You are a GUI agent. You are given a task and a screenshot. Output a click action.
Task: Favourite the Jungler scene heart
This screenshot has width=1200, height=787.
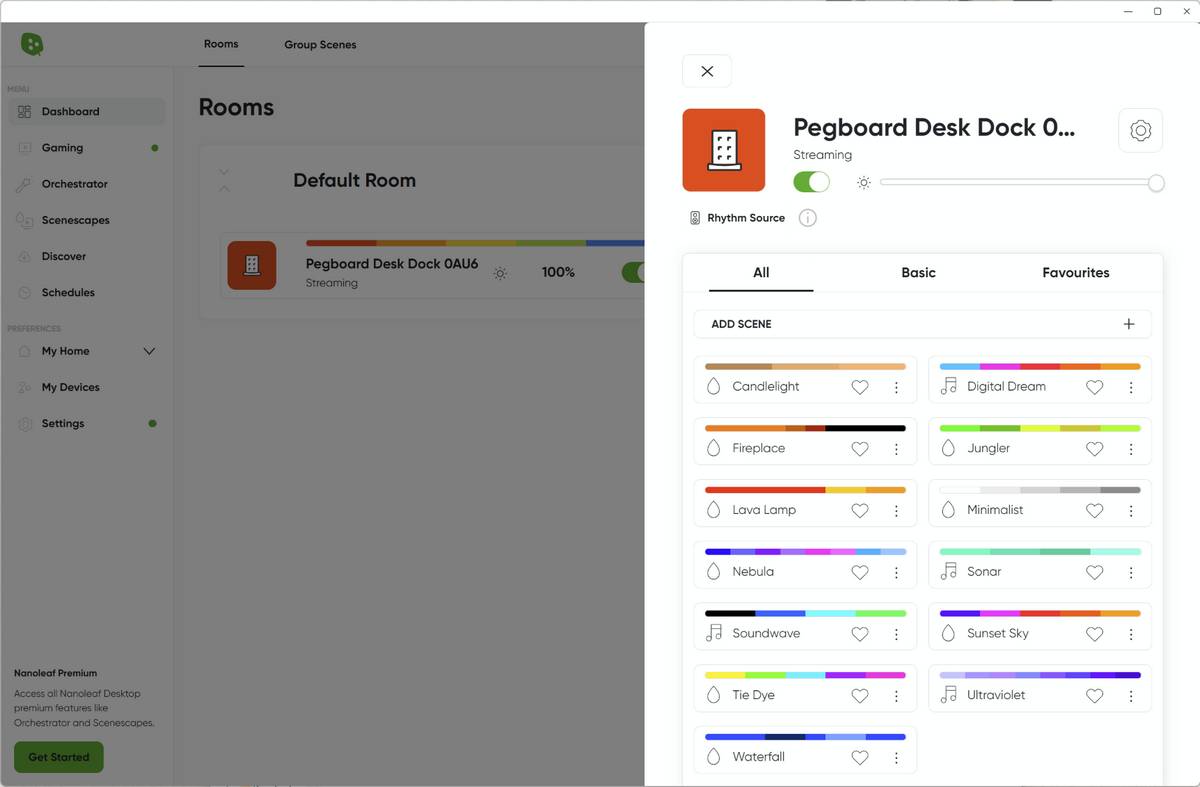tap(1095, 449)
